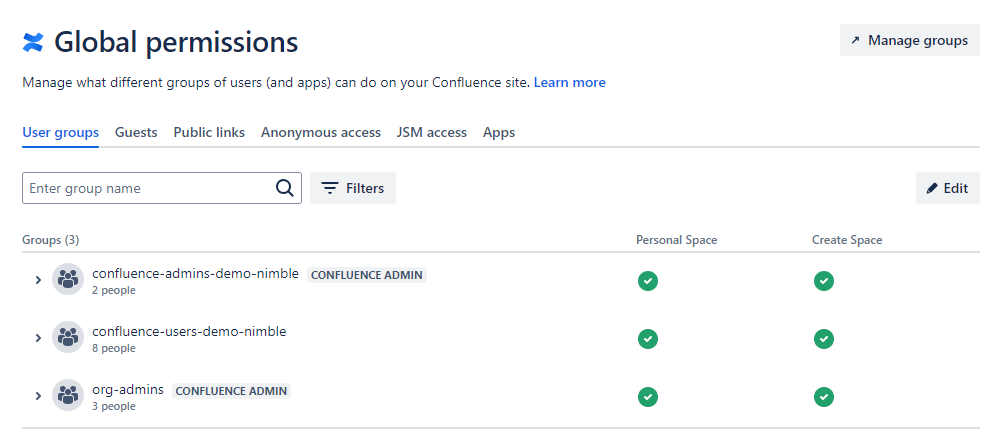
Task: Click the CONFLUENCE ADMIN badge beside org-admins
Action: (231, 391)
